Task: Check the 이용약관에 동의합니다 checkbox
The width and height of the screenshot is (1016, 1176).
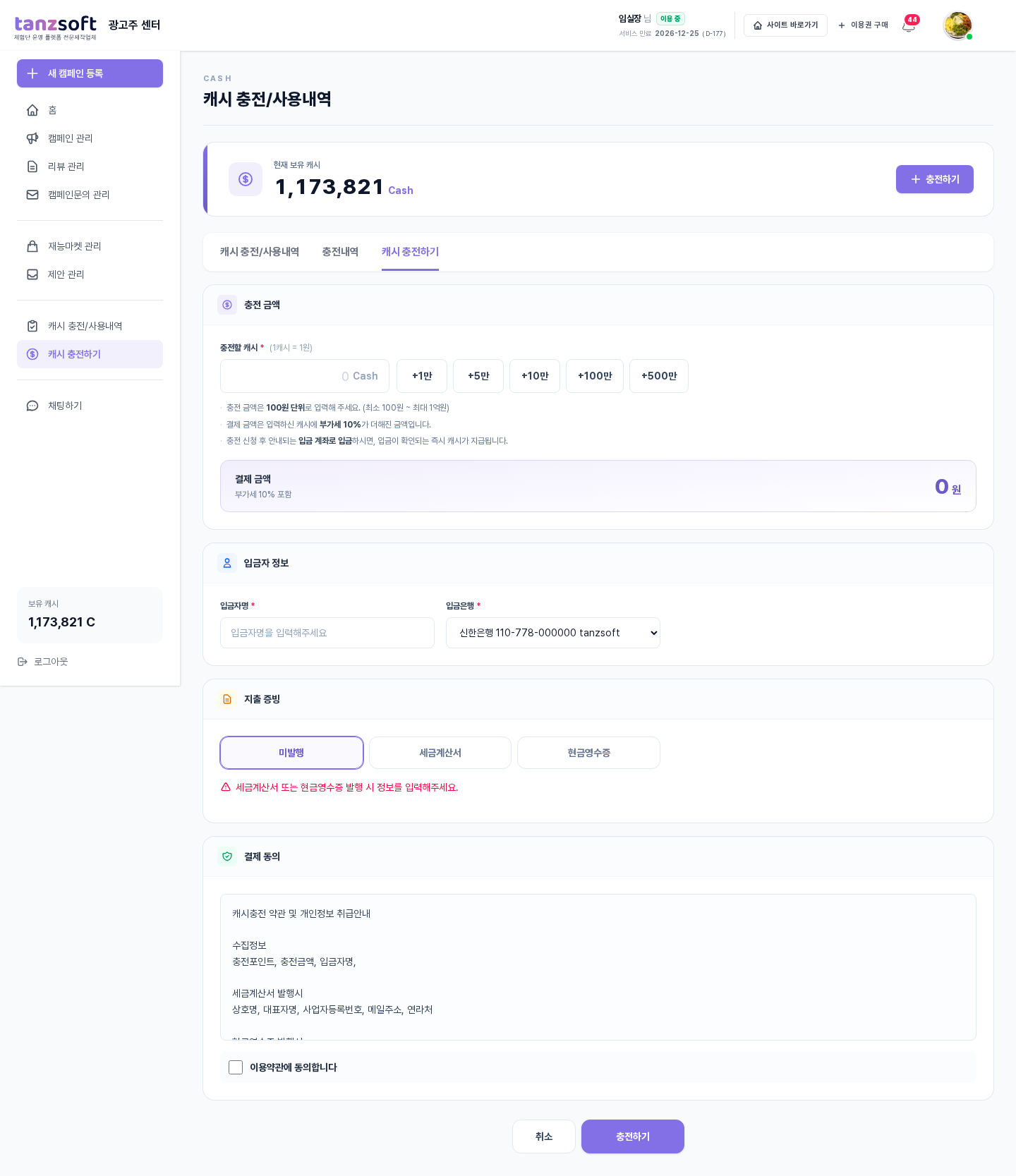Action: 236,1067
